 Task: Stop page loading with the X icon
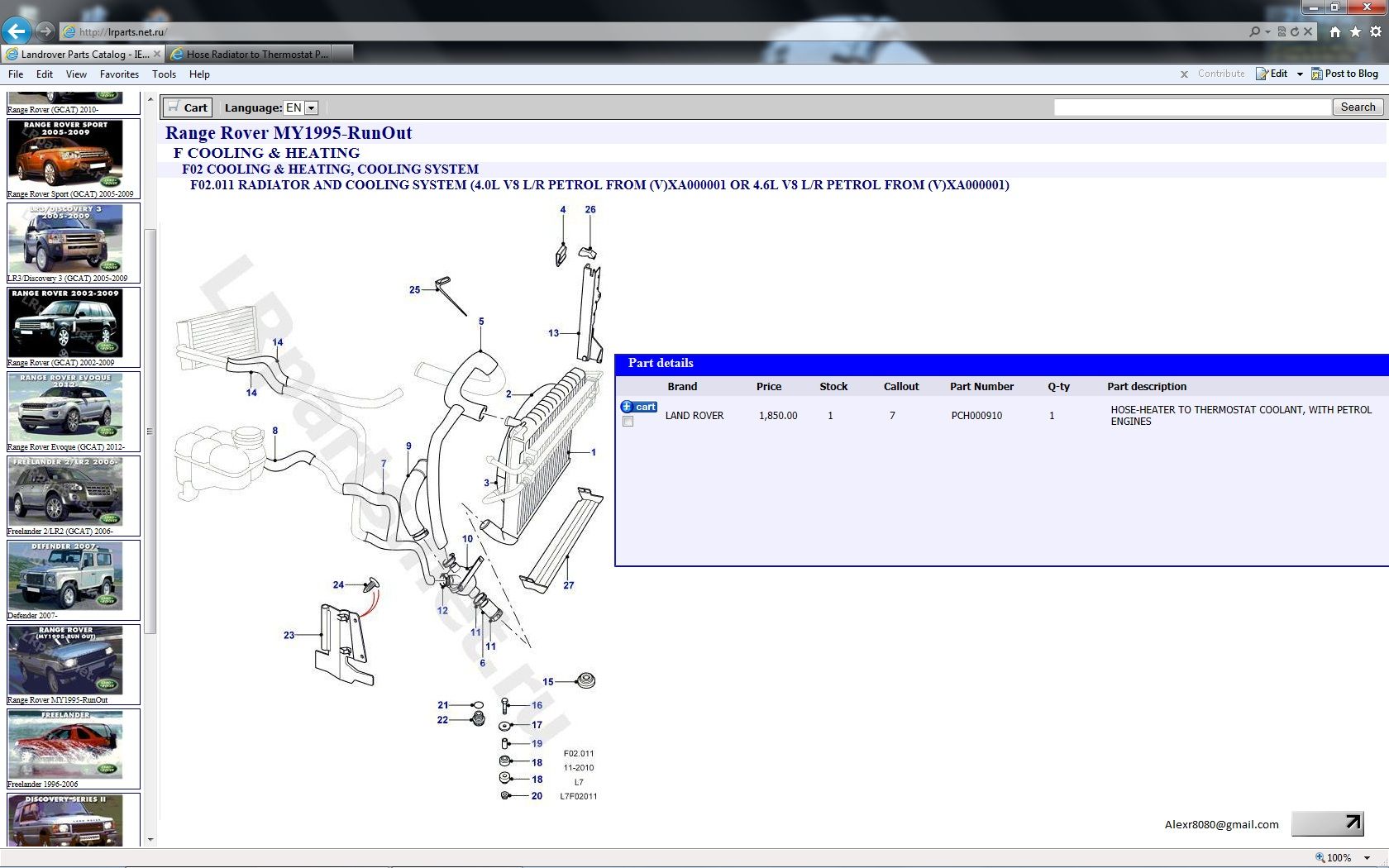(1308, 31)
